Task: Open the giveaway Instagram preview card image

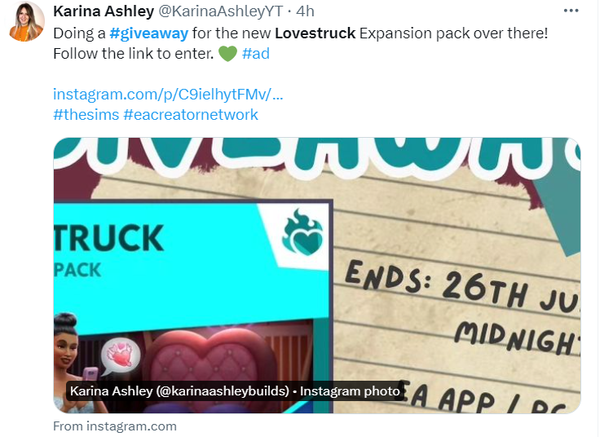Action: (317, 275)
